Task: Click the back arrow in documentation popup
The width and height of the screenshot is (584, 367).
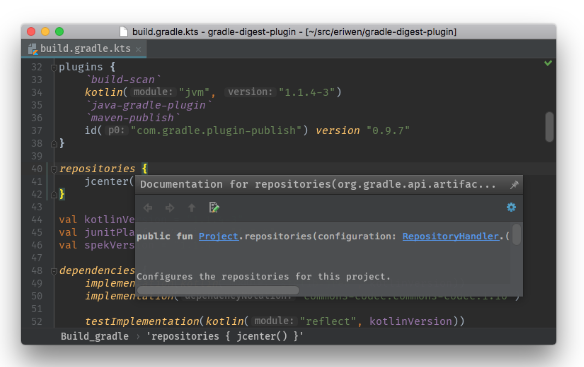Action: [148, 208]
